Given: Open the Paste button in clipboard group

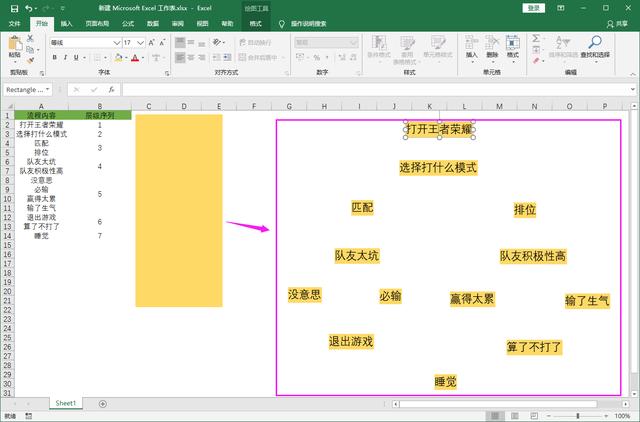Looking at the screenshot, I should 15,48.
